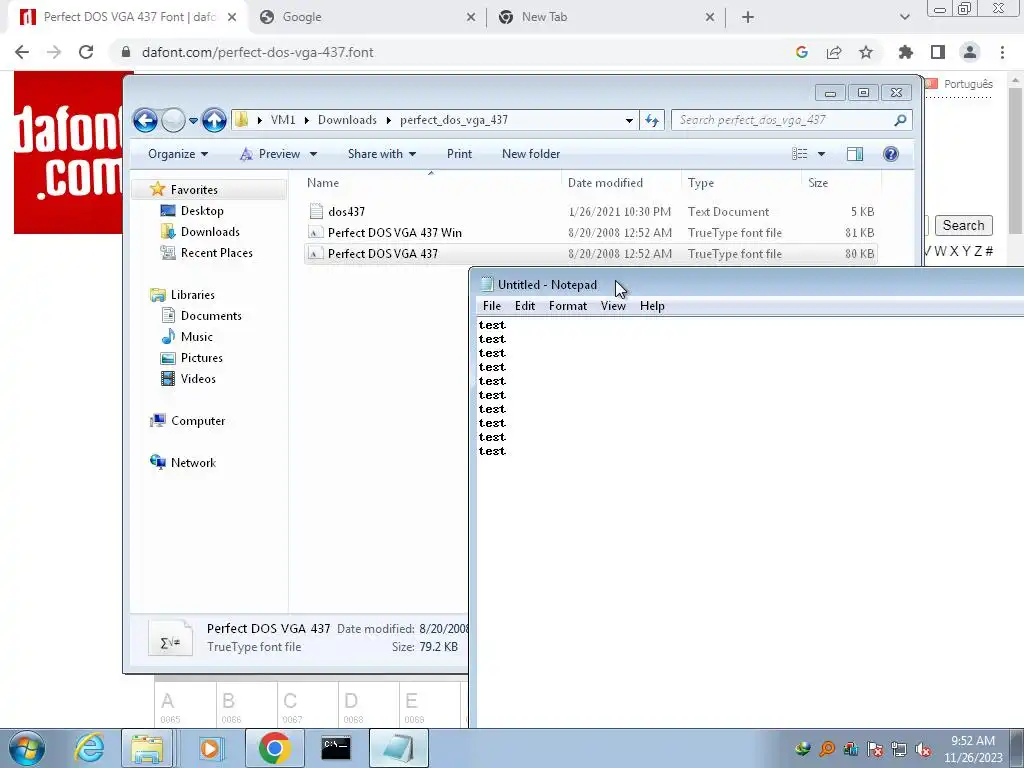Click the Explorer Up folder arrow
The height and width of the screenshot is (768, 1024).
(x=214, y=120)
